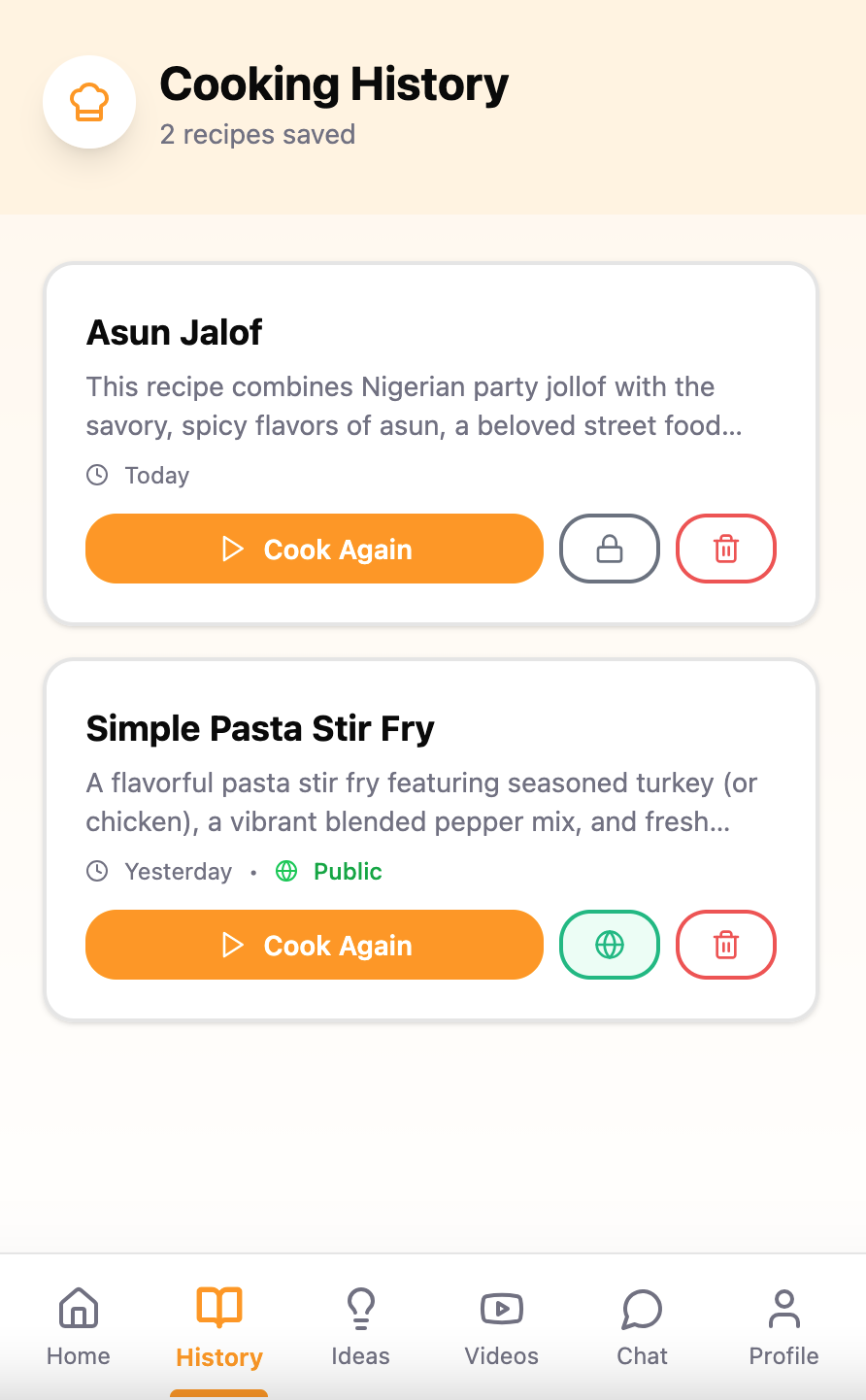The image size is (866, 1400).
Task: Click the Cooking History heading
Action: tap(334, 84)
